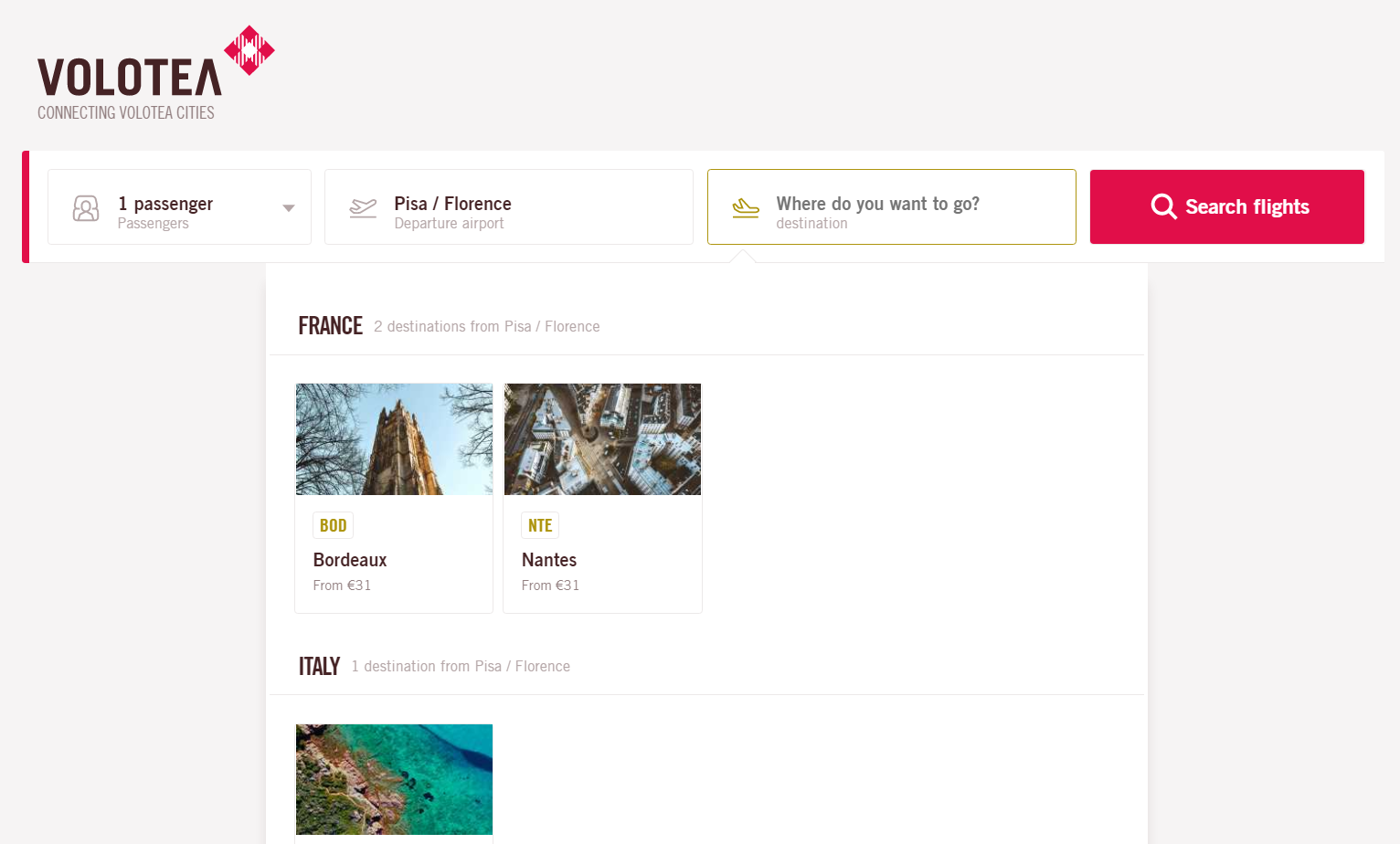Click the VOLOTEA wordmark text
1400x844 pixels.
[130, 78]
